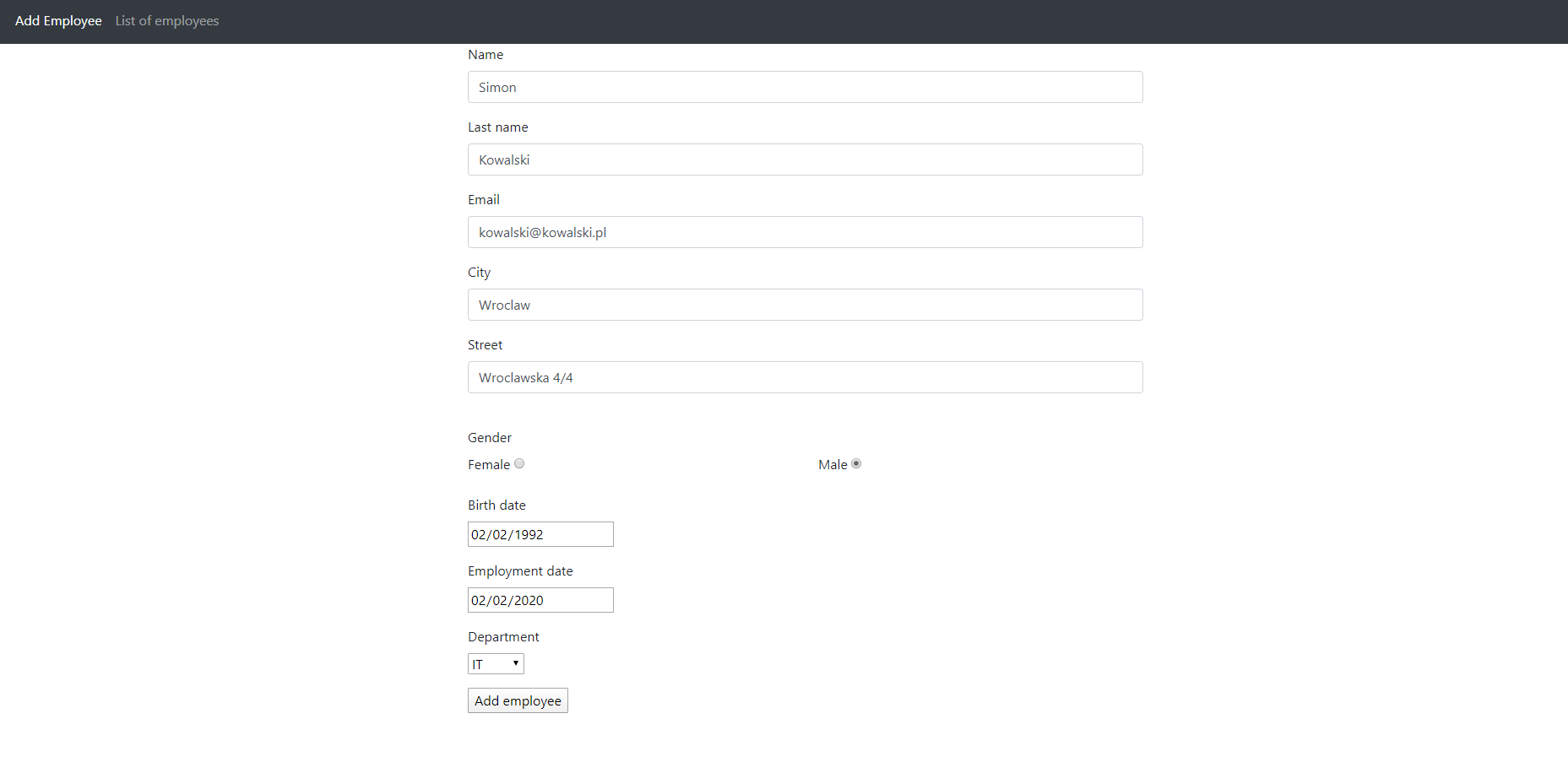Viewport: 1568px width, 773px height.
Task: Navigate to List of employees
Action: (166, 20)
